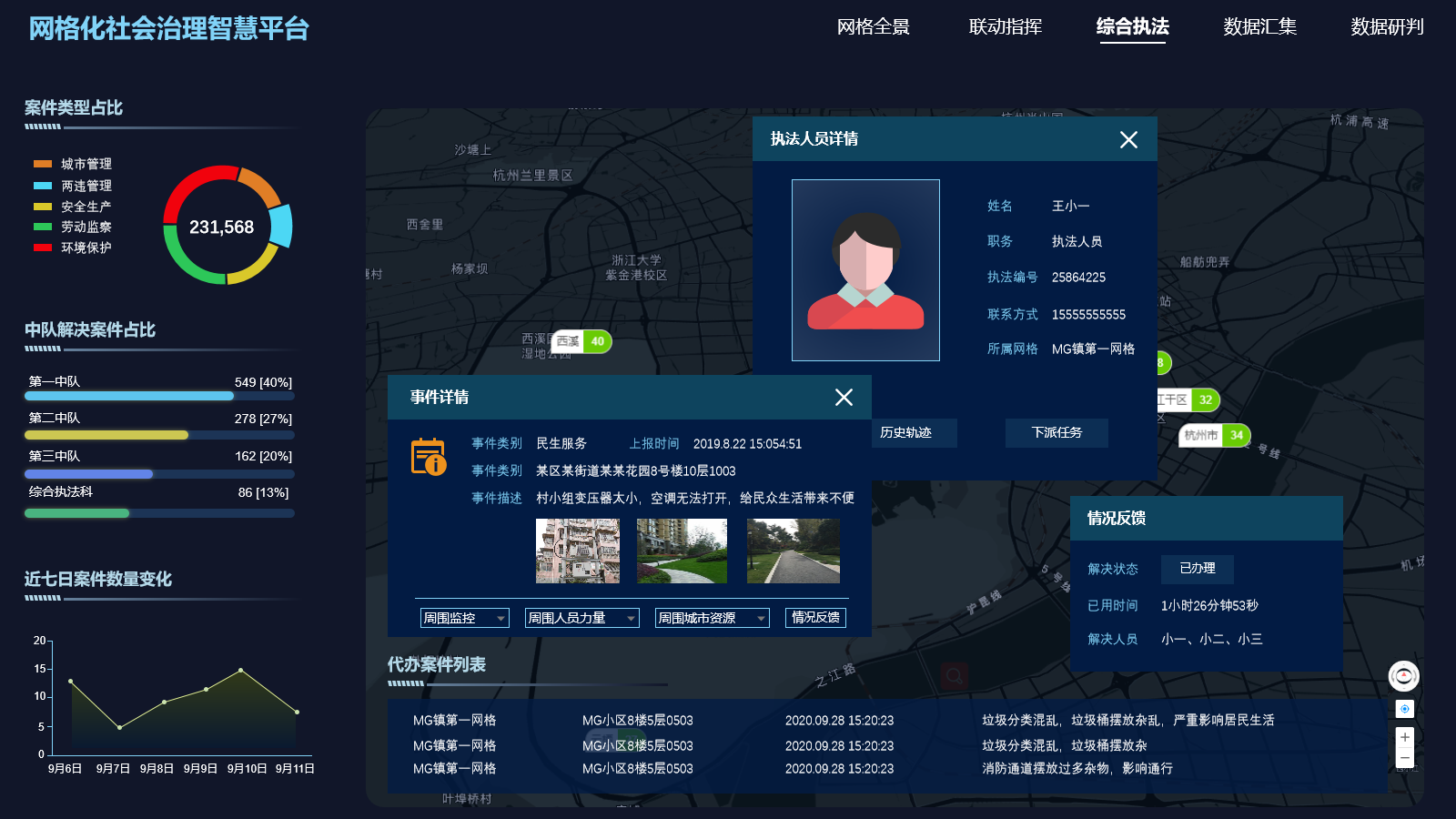Image resolution: width=1456 pixels, height=819 pixels.
Task: Click the 代办案件列表 heading
Action: (x=437, y=664)
